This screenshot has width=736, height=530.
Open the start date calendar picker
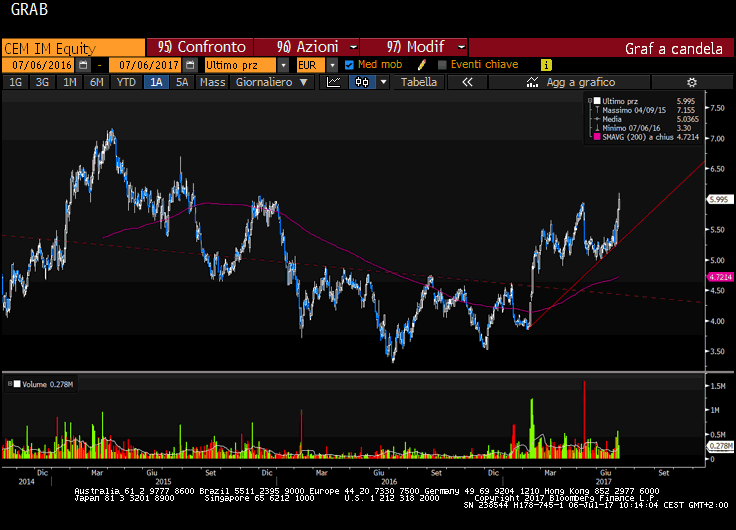(83, 65)
